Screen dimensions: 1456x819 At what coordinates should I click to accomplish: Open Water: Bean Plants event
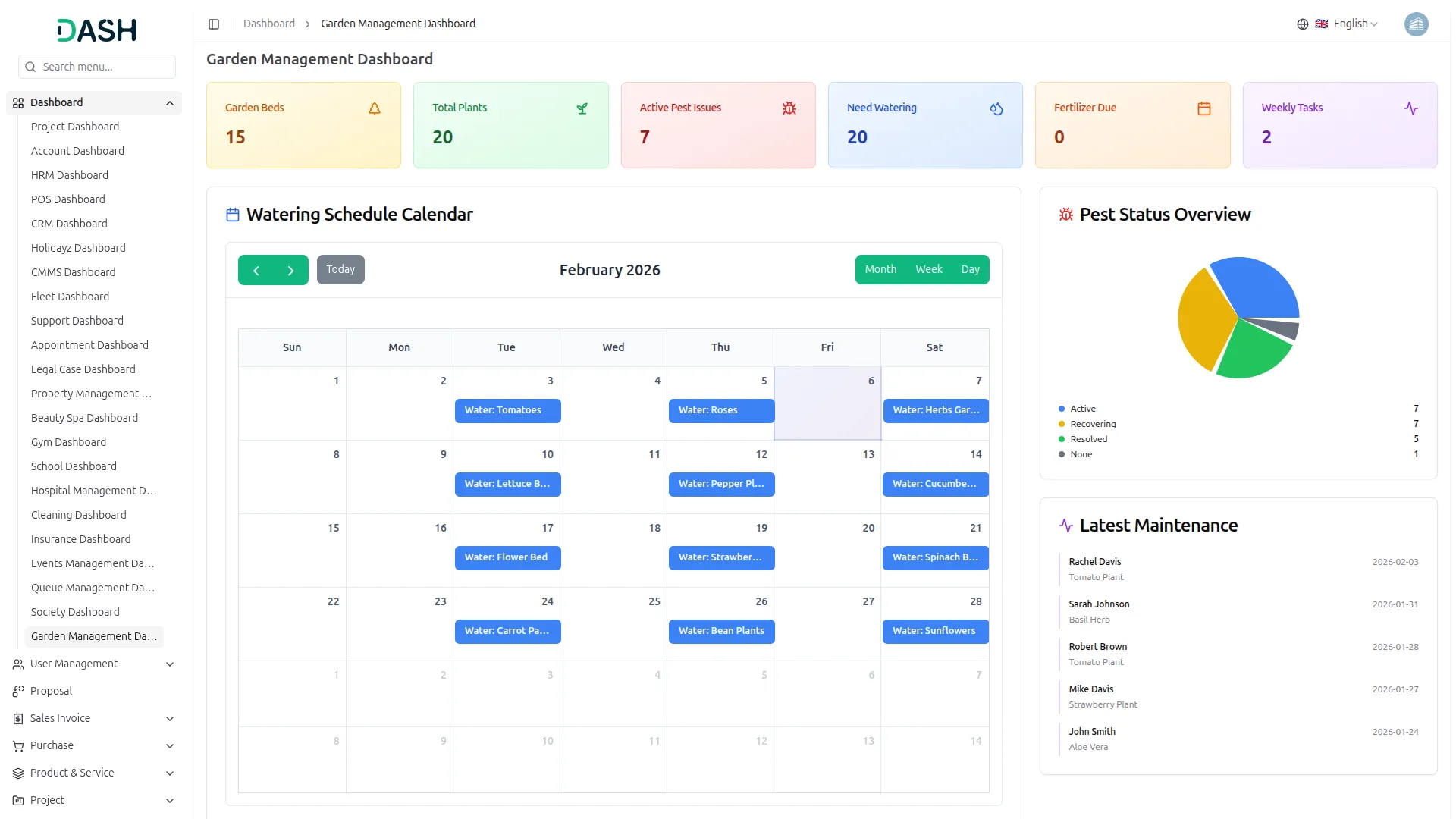(x=721, y=632)
